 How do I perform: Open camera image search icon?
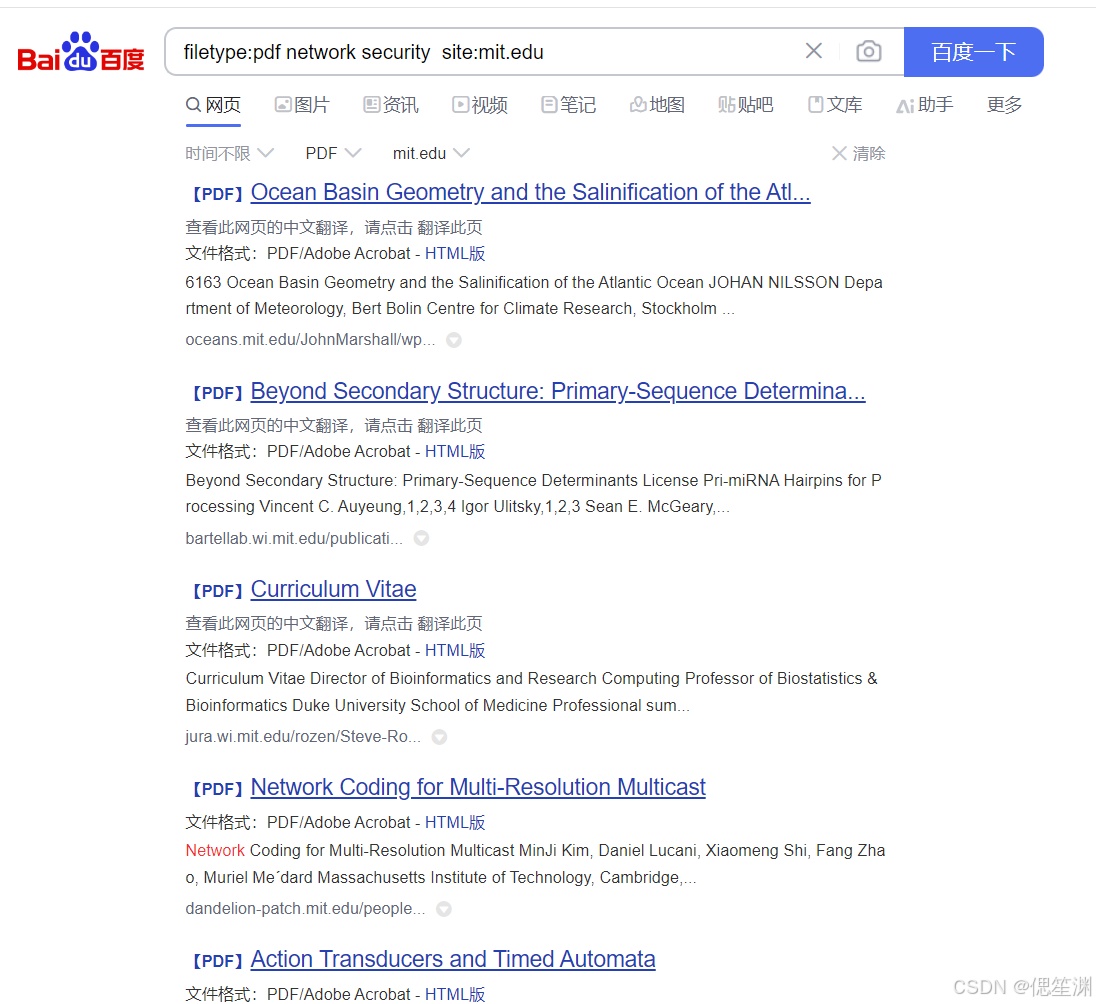point(869,51)
